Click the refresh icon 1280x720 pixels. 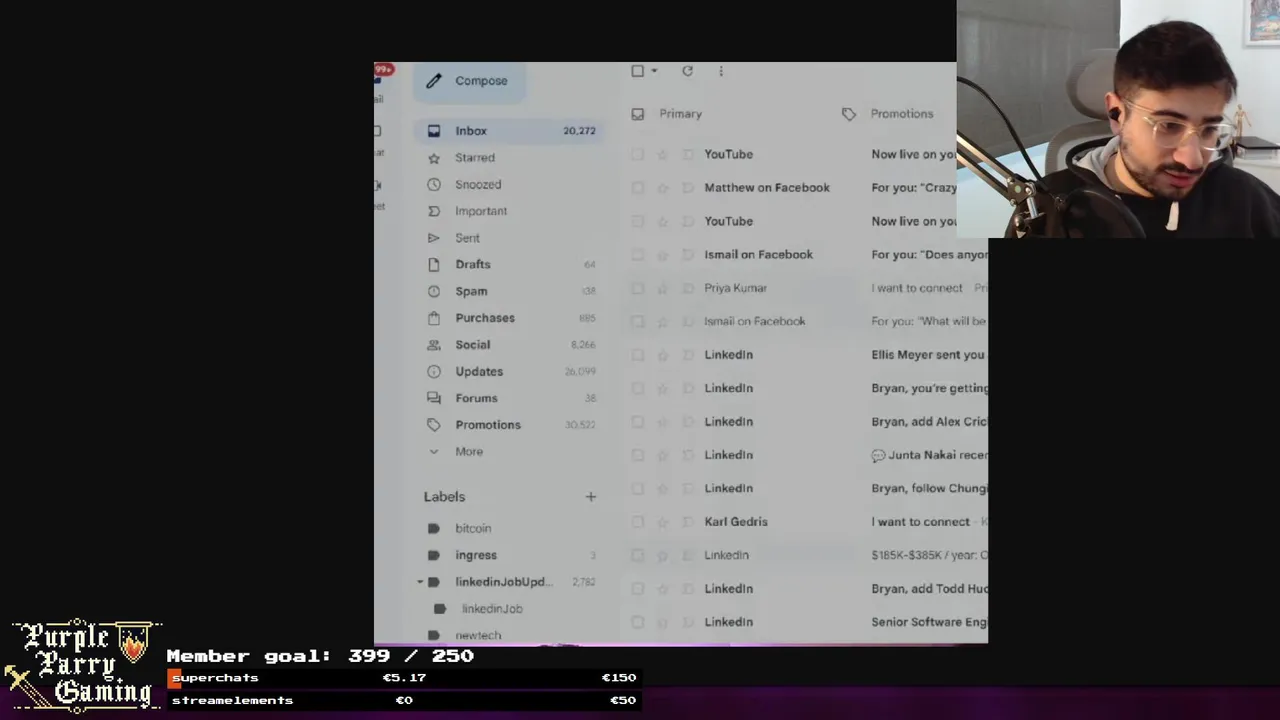click(687, 71)
